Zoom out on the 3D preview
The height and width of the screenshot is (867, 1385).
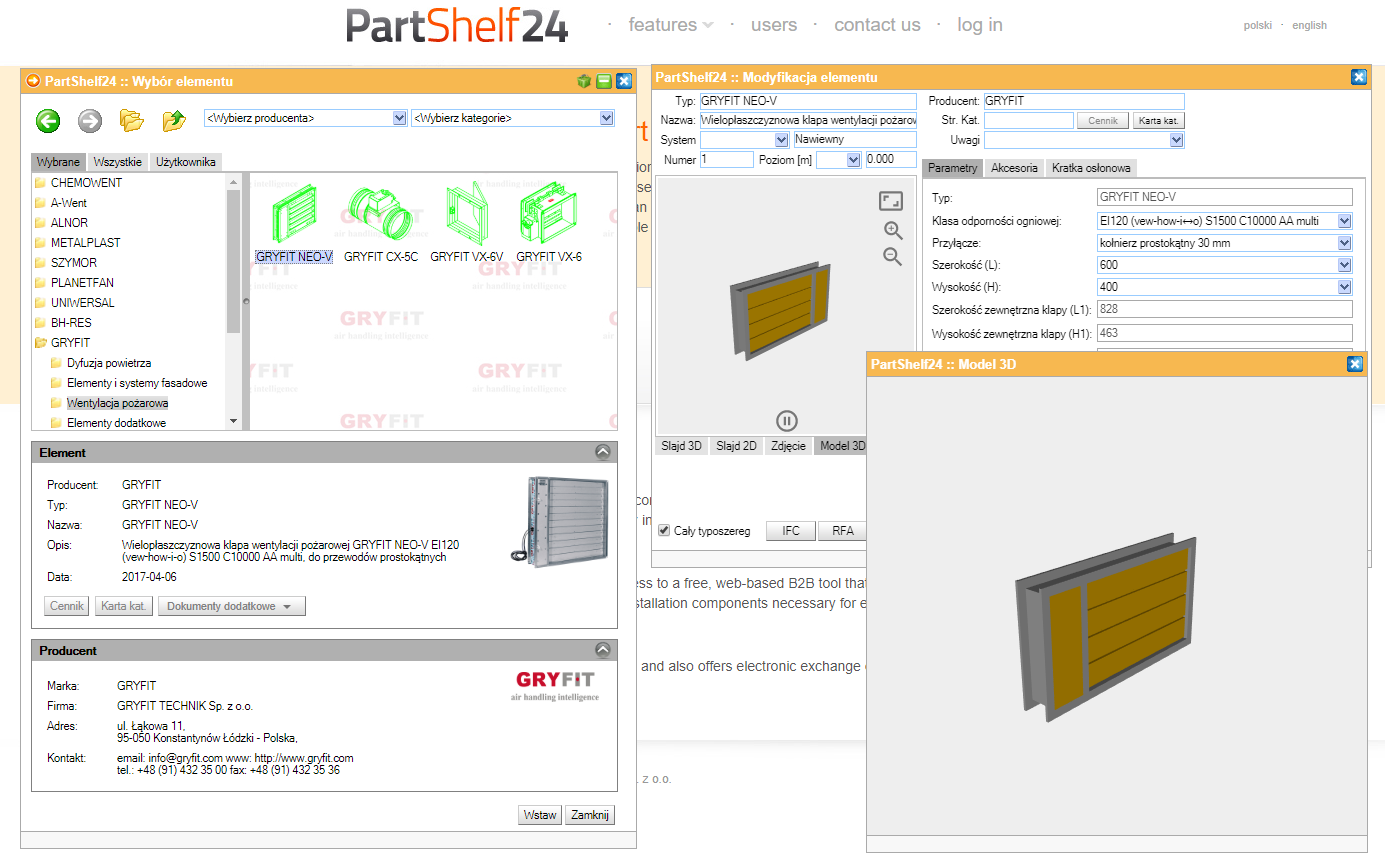(x=892, y=257)
